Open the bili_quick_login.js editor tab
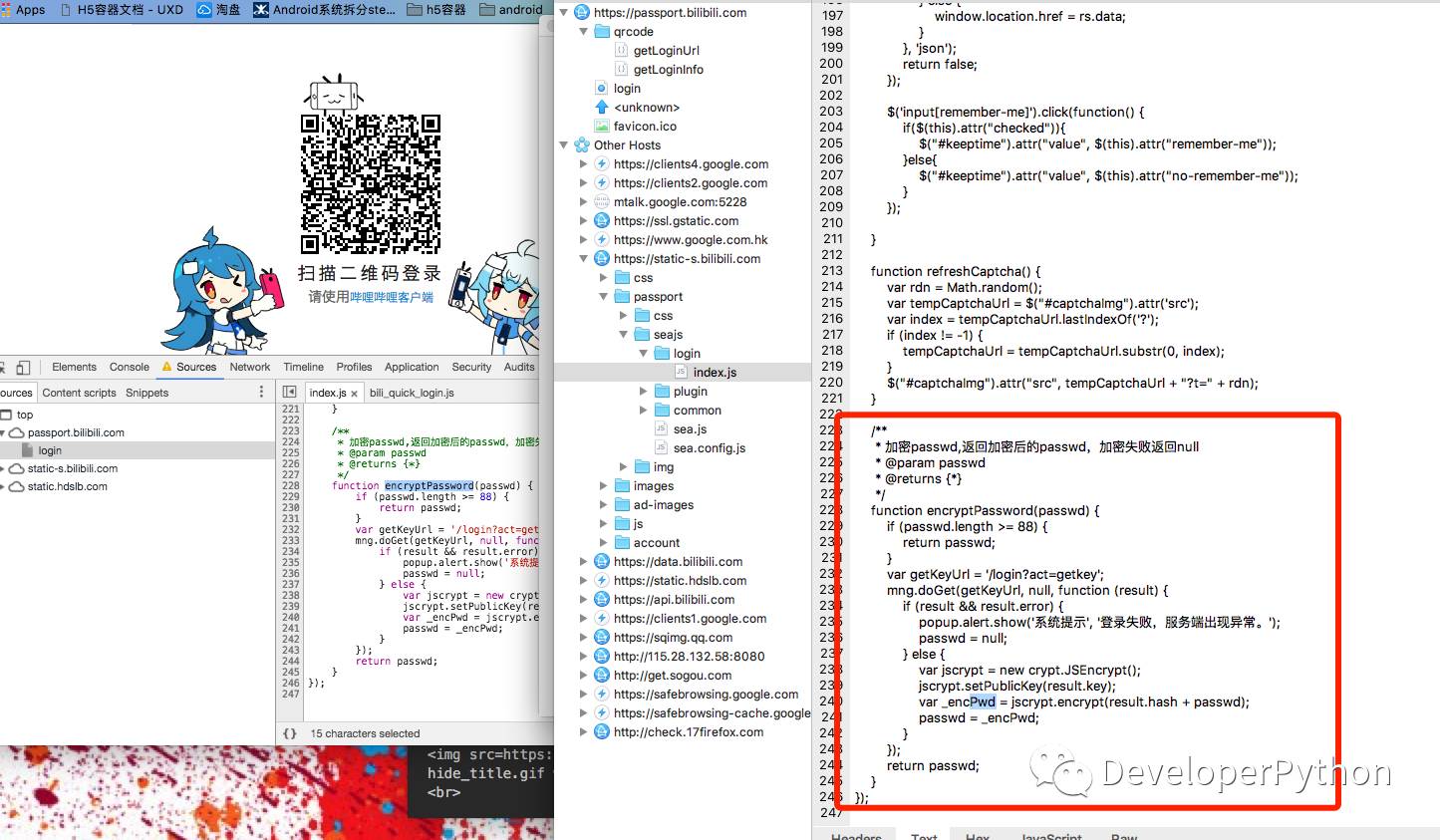Viewport: 1440px width, 840px height. pos(412,393)
